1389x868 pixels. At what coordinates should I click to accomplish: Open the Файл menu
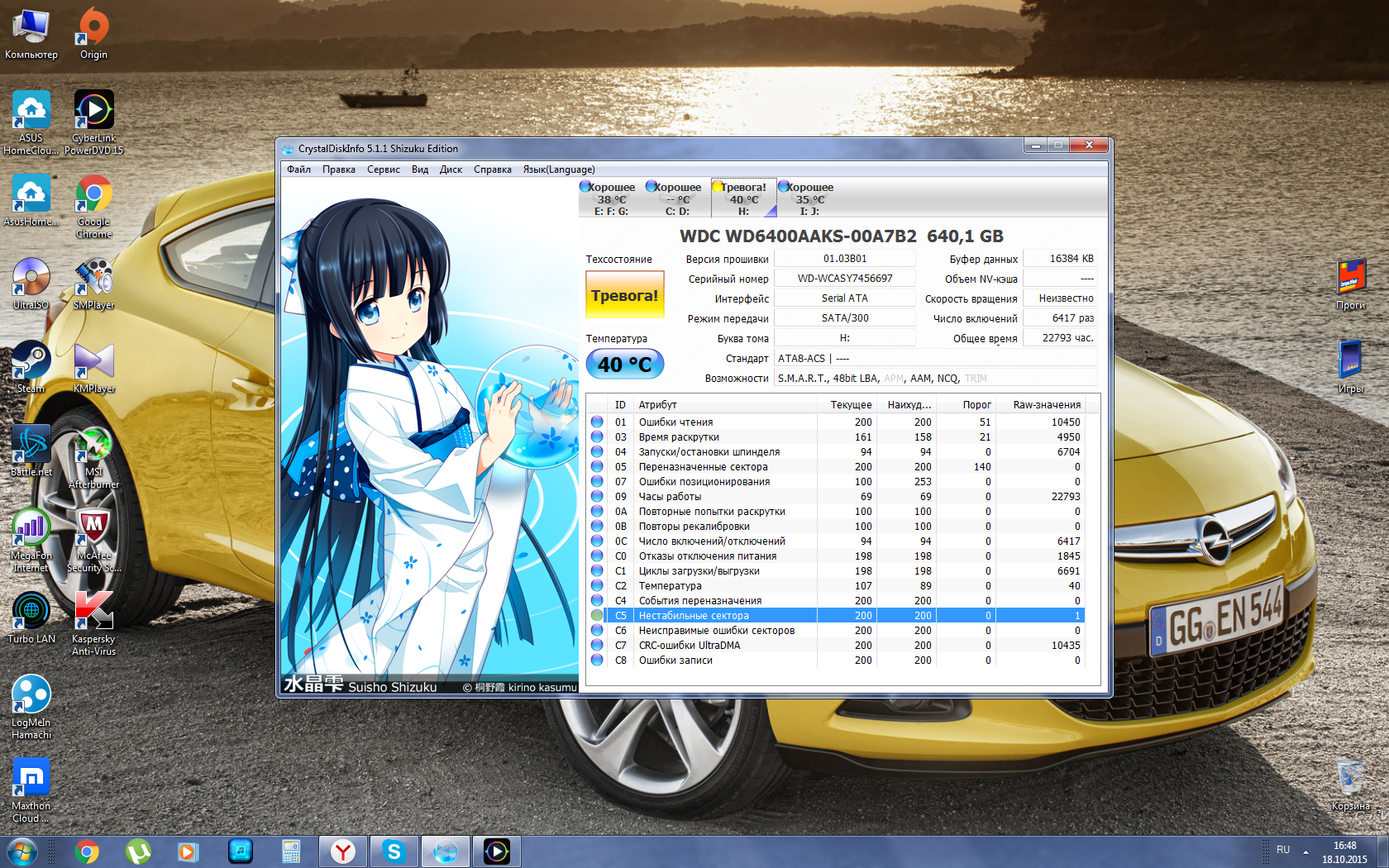(x=298, y=169)
